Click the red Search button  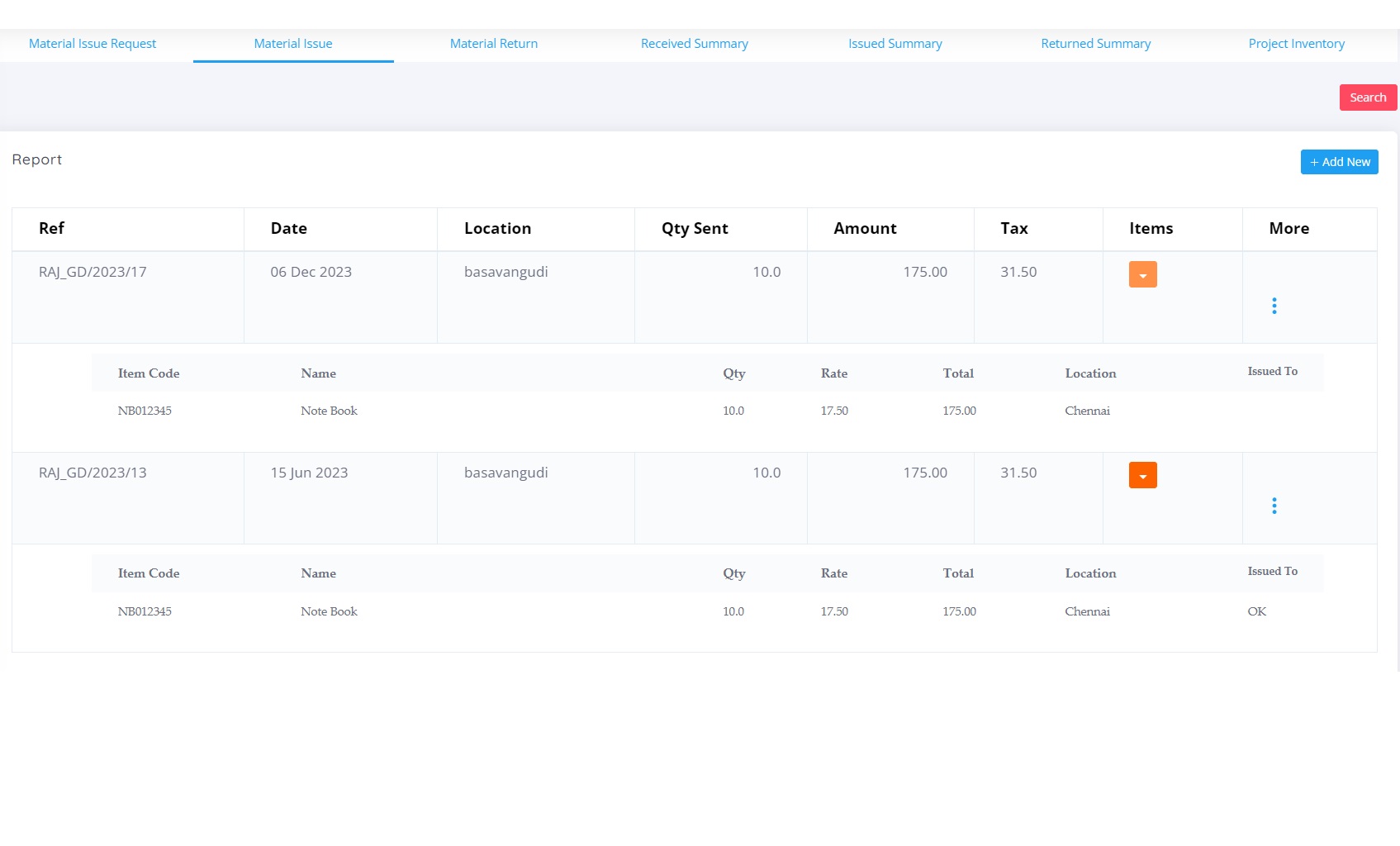click(1368, 97)
